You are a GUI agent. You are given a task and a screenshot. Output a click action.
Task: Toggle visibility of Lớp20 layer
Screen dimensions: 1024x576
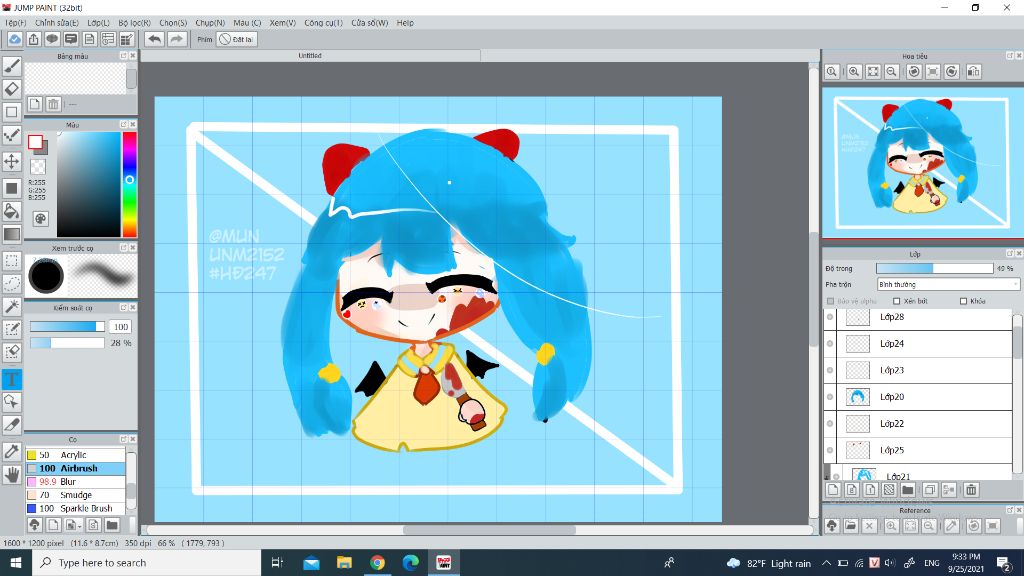point(830,397)
